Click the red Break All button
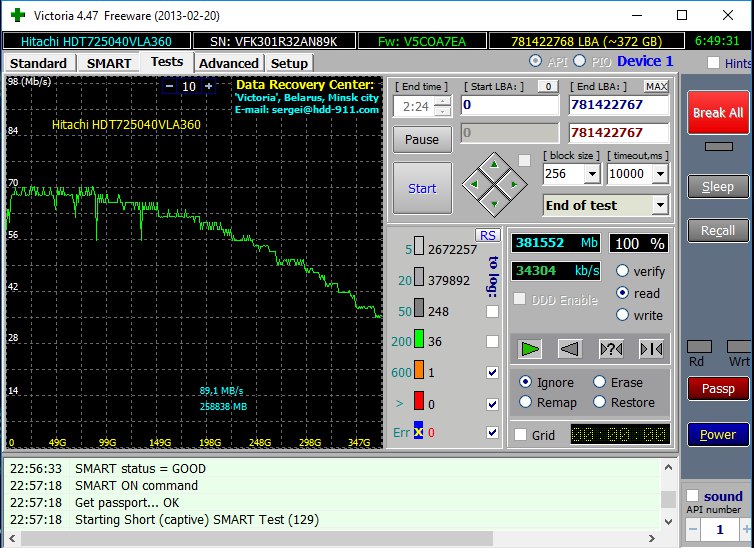The height and width of the screenshot is (548, 754). click(718, 112)
